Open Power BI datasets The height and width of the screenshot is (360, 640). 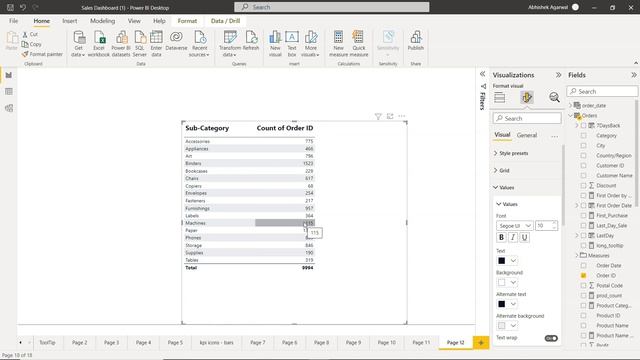click(121, 44)
